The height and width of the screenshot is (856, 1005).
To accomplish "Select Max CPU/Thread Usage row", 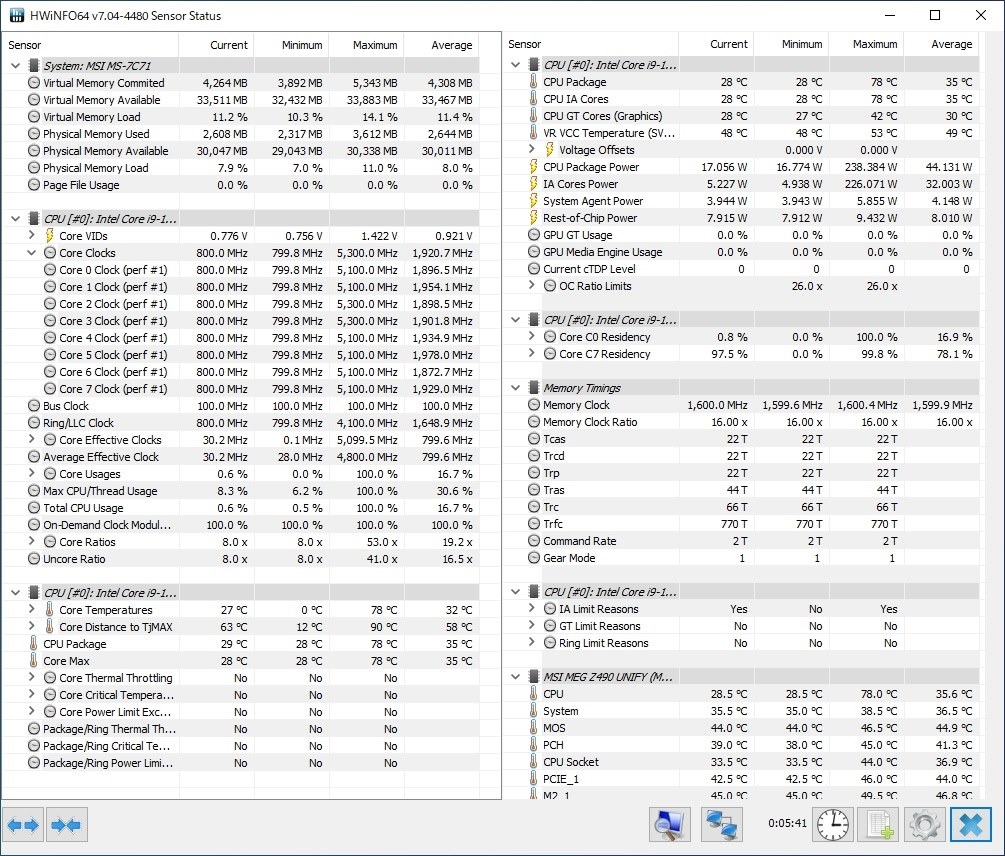I will pyautogui.click(x=240, y=491).
